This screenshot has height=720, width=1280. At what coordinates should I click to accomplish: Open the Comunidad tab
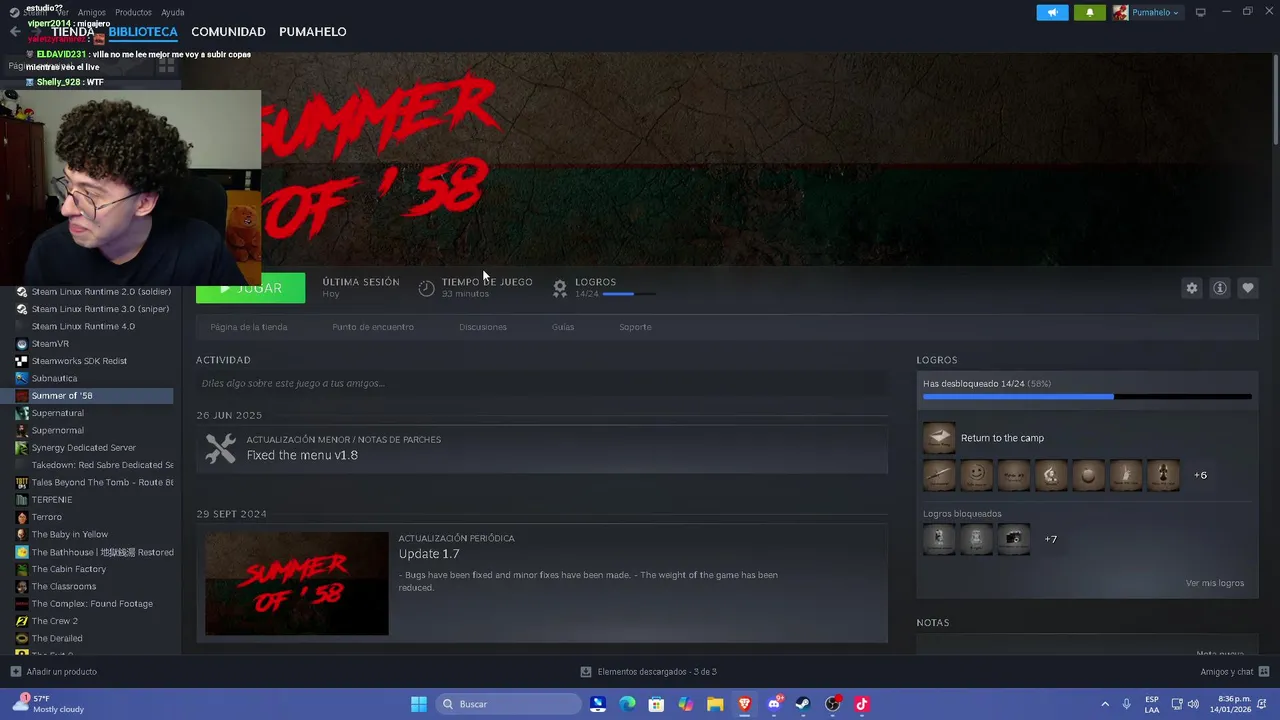[x=228, y=32]
